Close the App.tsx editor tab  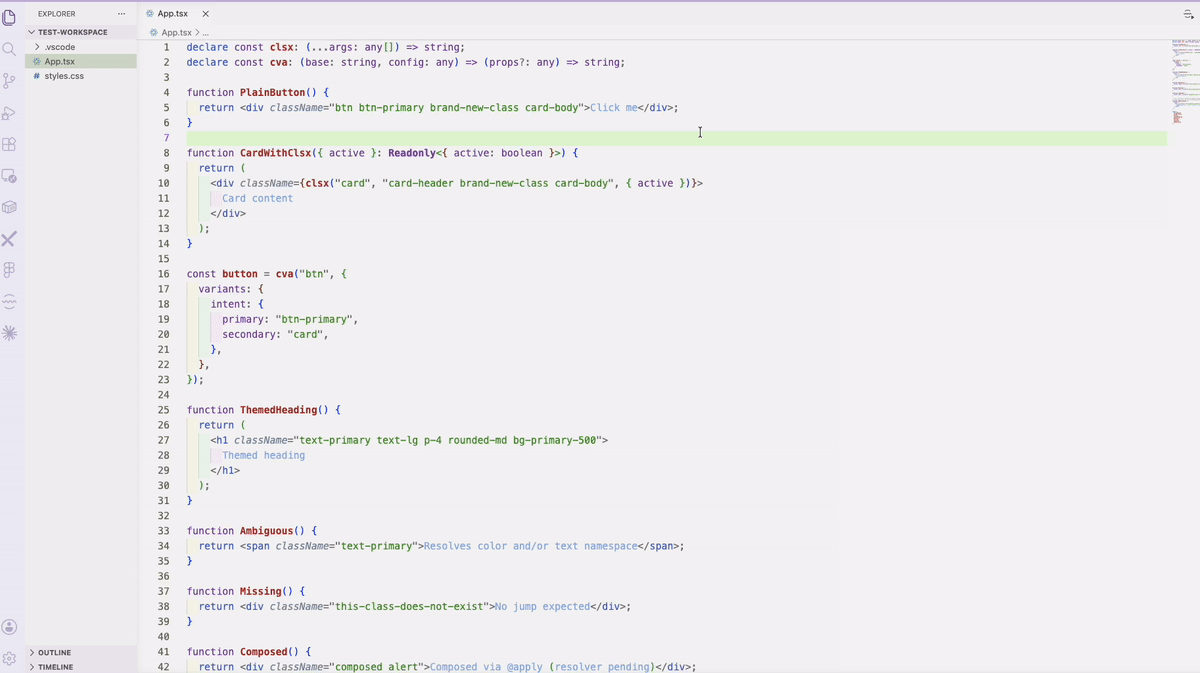pos(206,14)
